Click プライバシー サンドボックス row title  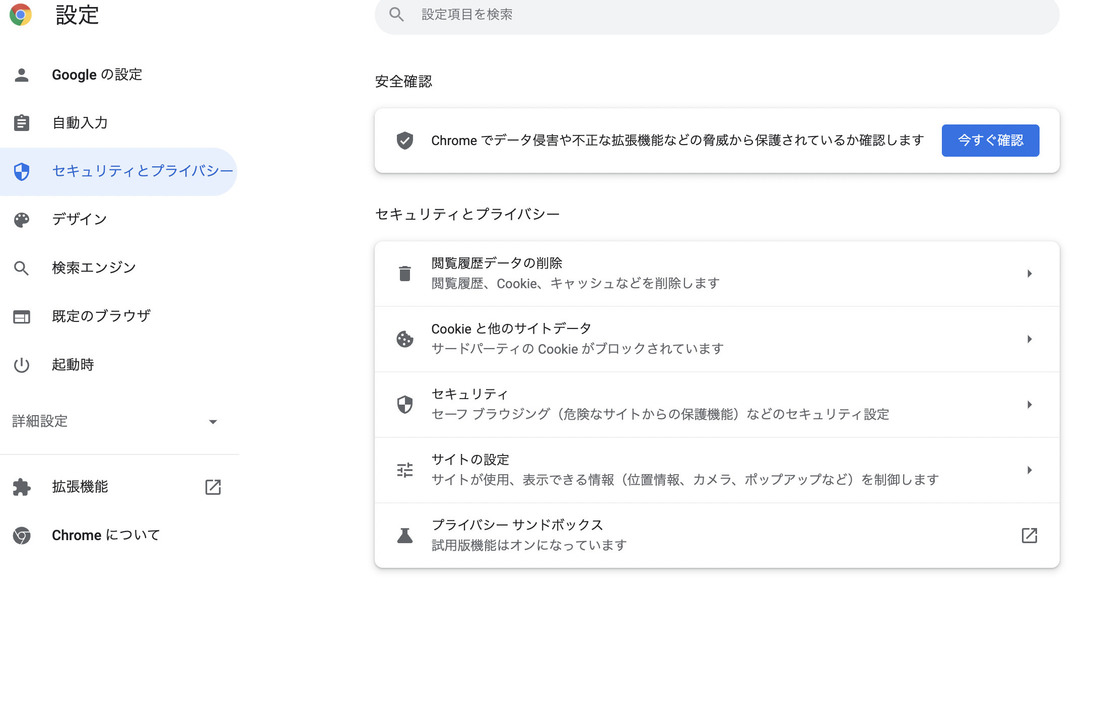pyautogui.click(x=517, y=525)
